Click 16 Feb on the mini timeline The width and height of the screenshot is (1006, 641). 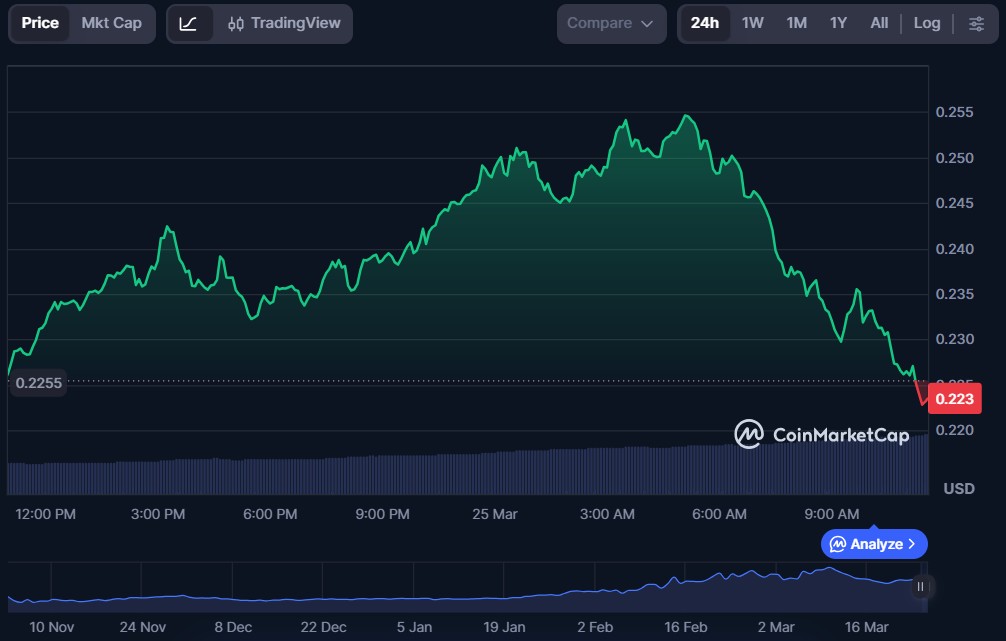click(x=685, y=627)
